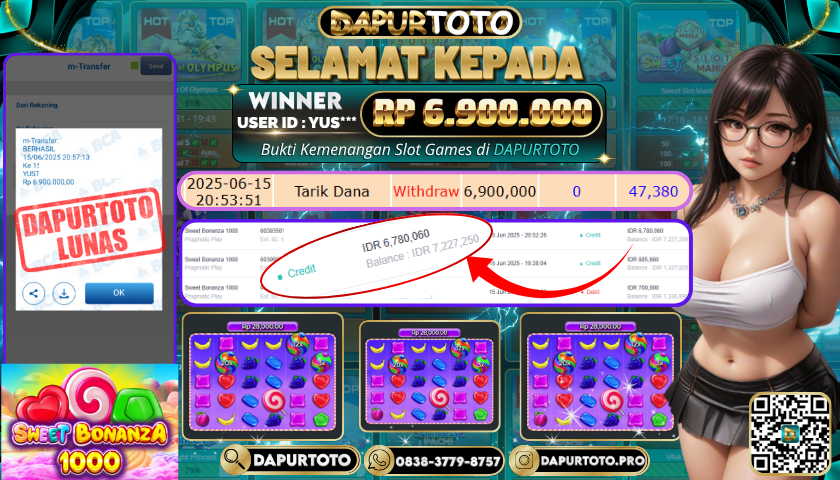
Task: Open the middle slot game screenshot
Action: [429, 376]
